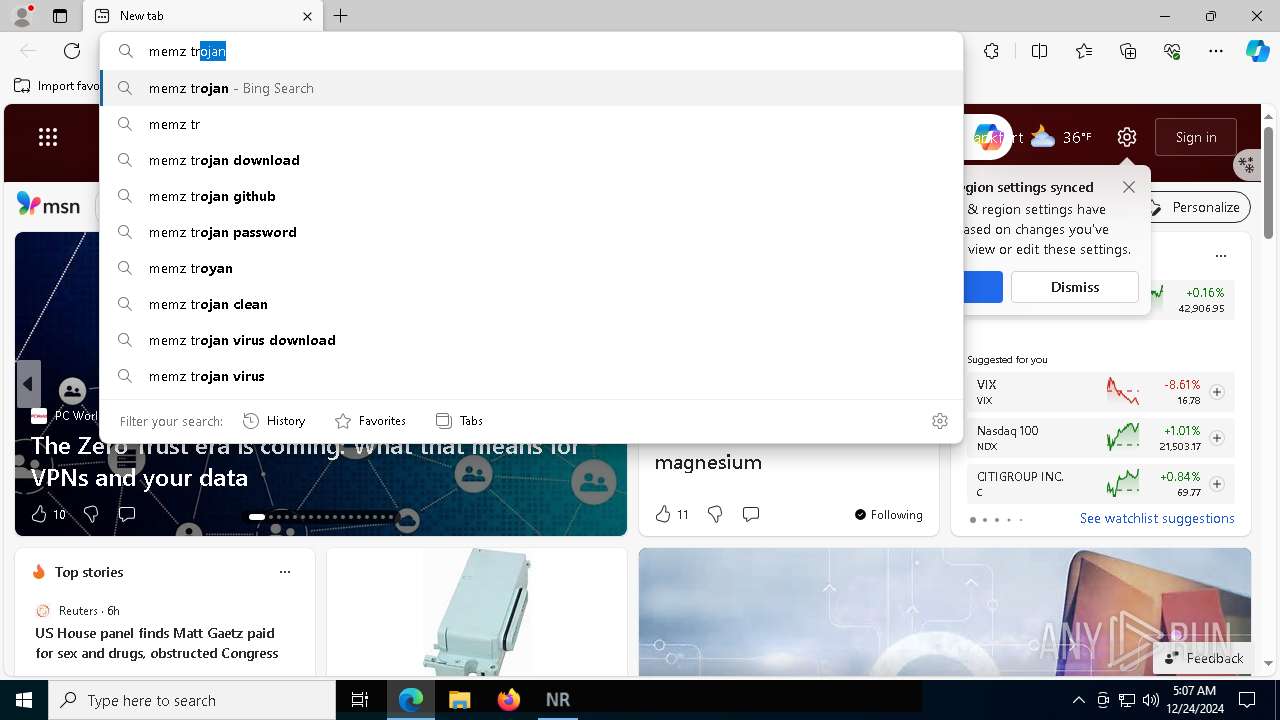Add VIX to watchlist

(x=1217, y=392)
